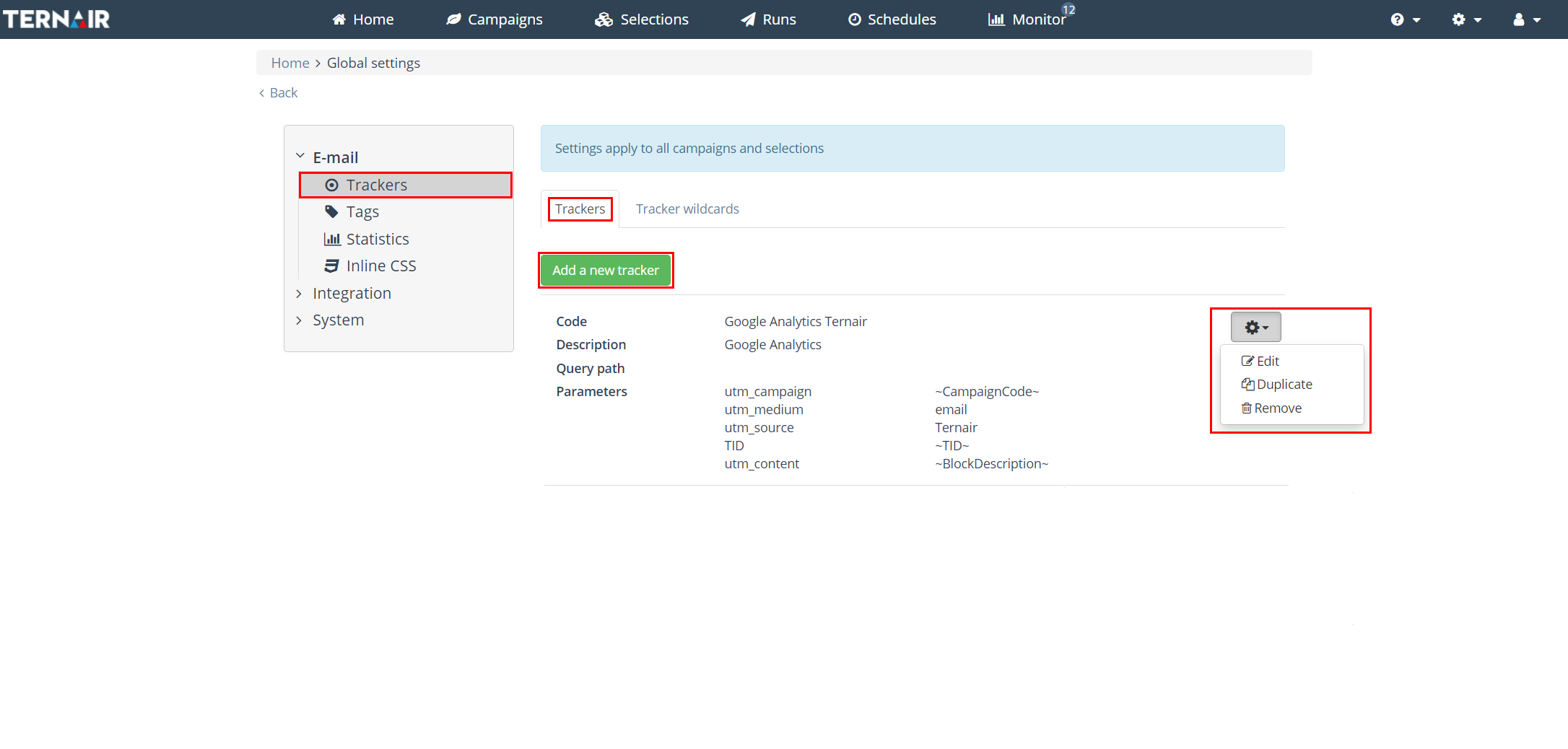
Task: Select the Integration tree item
Action: pos(352,293)
